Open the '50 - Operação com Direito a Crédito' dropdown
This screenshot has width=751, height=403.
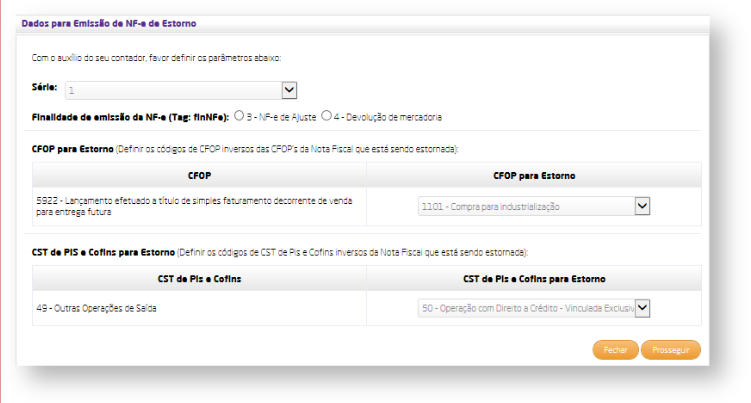534,309
